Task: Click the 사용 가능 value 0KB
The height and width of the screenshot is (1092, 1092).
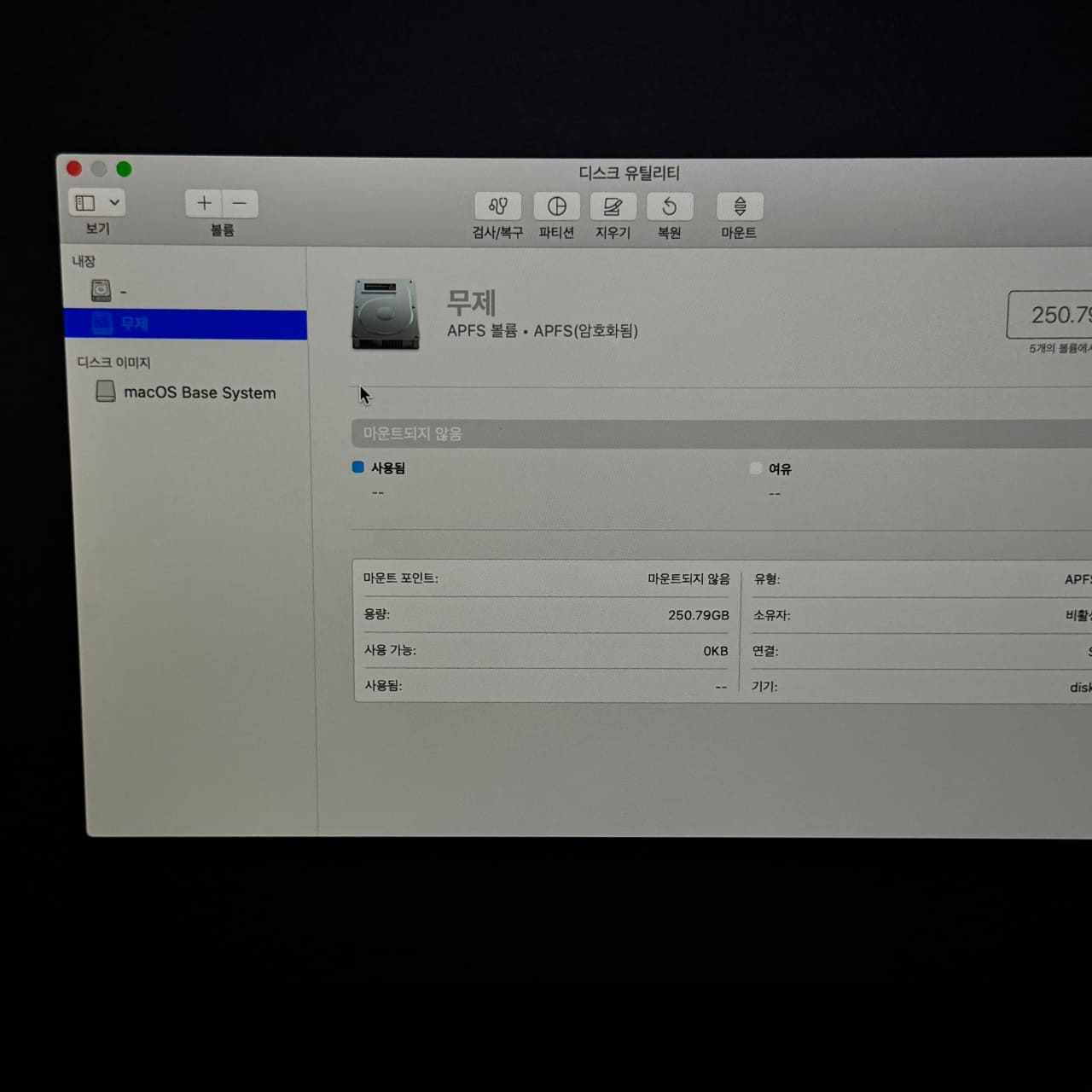Action: [x=716, y=651]
